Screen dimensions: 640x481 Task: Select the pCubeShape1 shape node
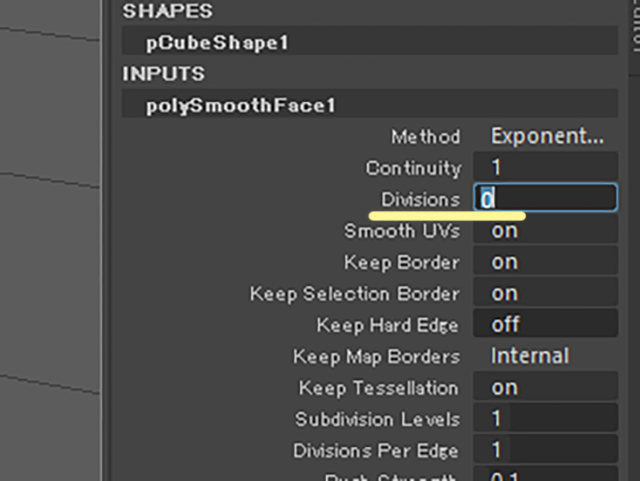pos(370,42)
